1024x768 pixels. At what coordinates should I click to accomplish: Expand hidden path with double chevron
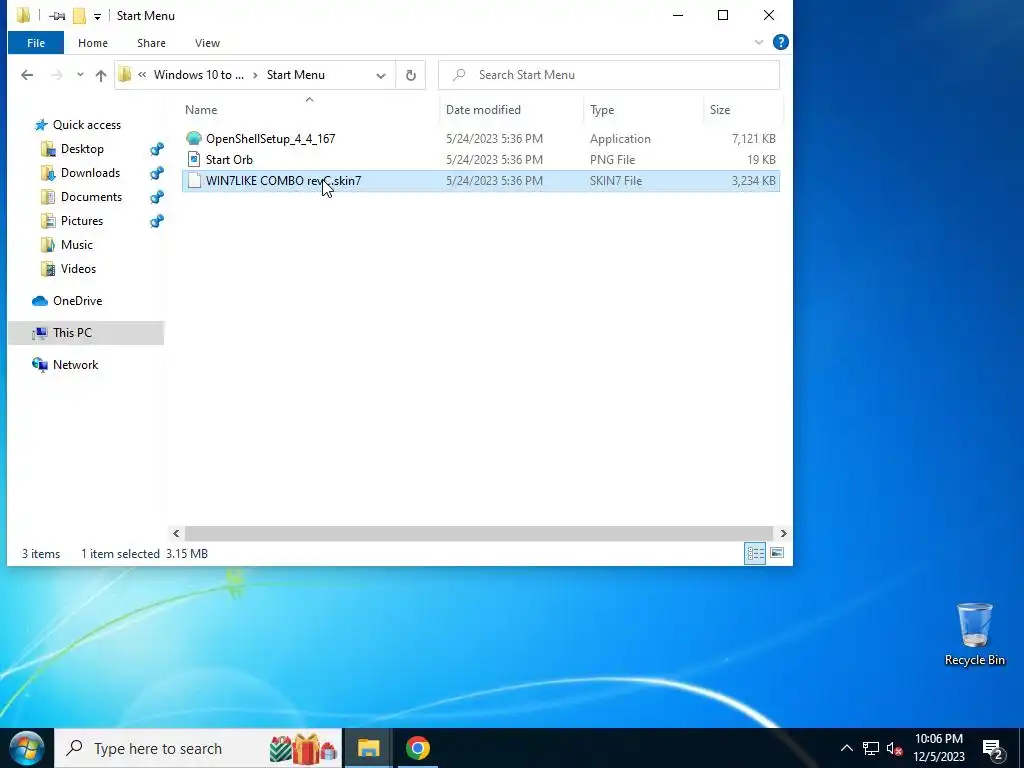[x=142, y=75]
